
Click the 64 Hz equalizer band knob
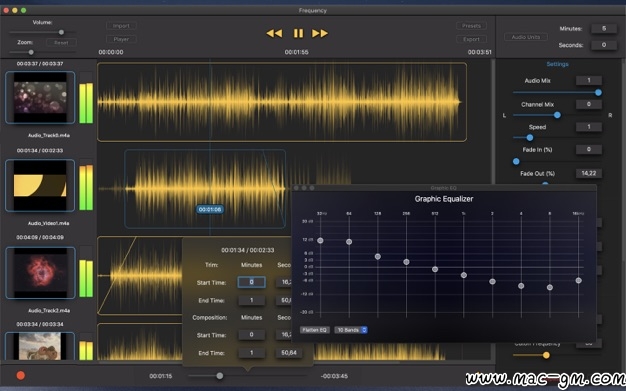pos(349,242)
